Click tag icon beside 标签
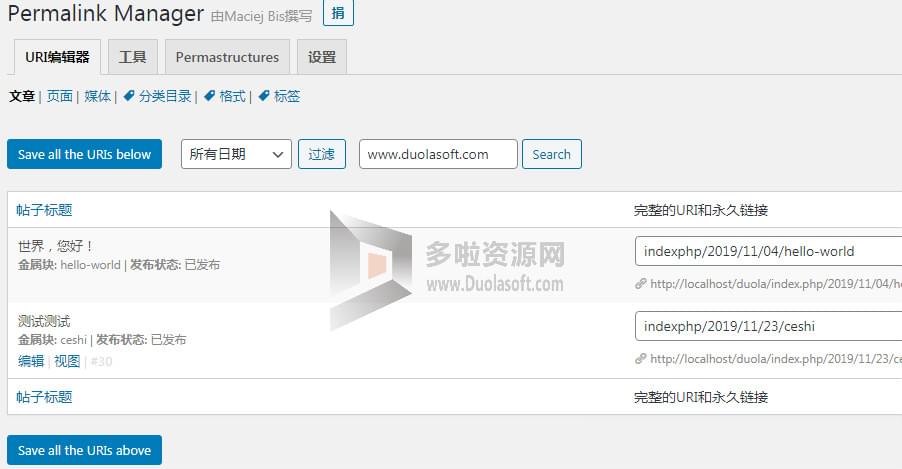The width and height of the screenshot is (902, 469). [x=263, y=96]
